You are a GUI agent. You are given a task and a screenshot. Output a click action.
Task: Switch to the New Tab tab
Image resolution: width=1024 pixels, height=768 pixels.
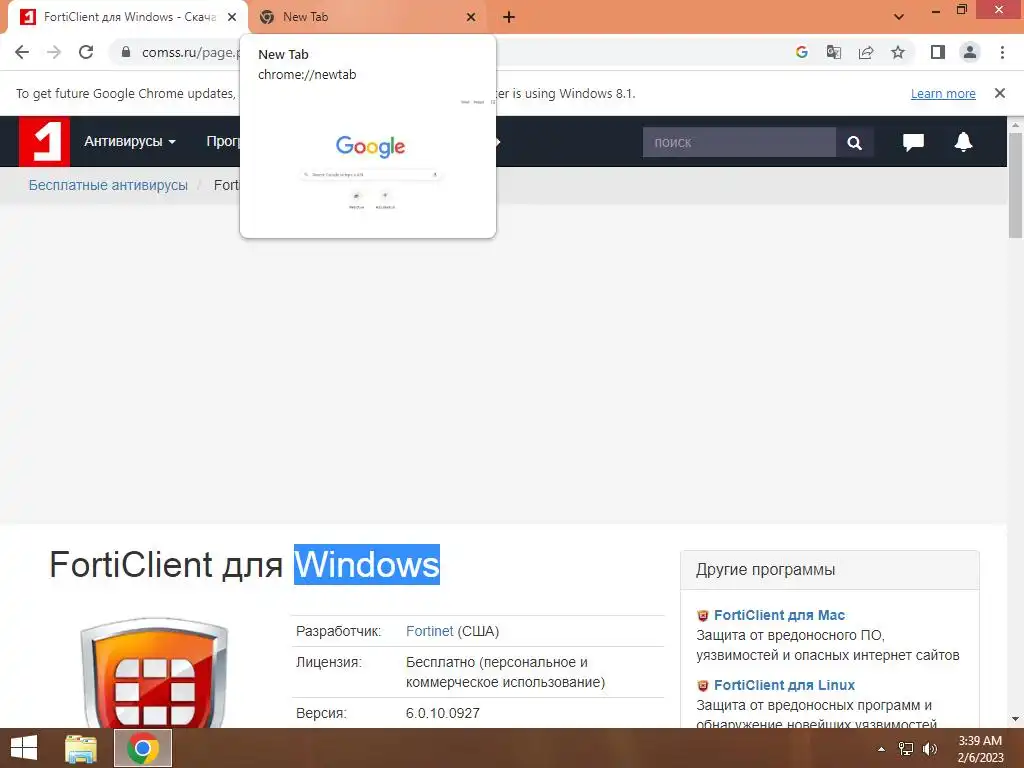coord(367,17)
